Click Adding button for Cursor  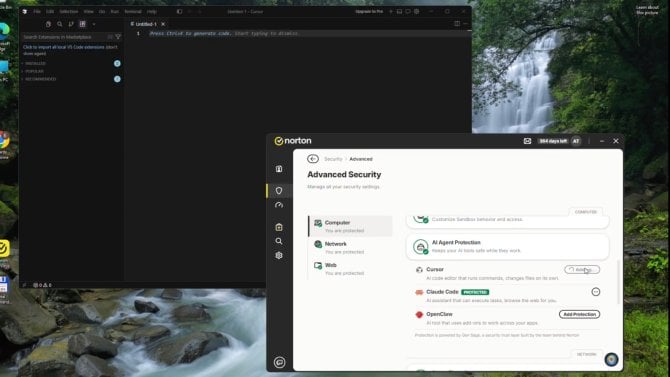(x=582, y=270)
